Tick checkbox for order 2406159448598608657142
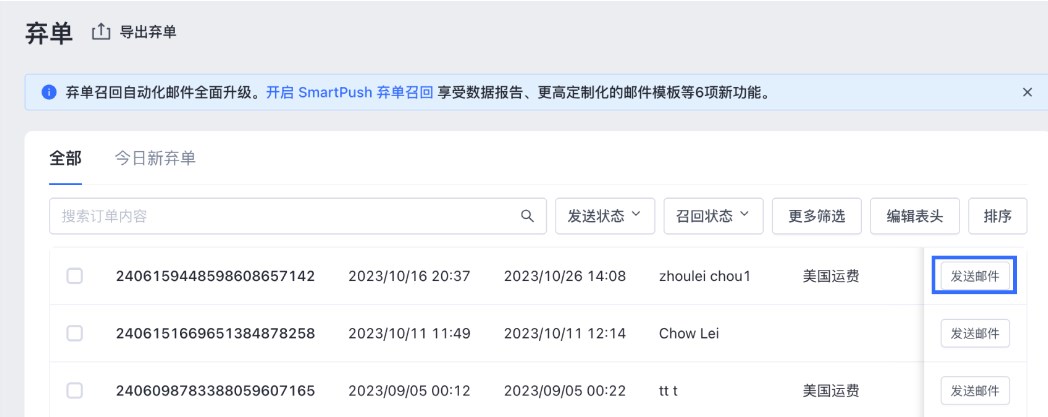 74,276
